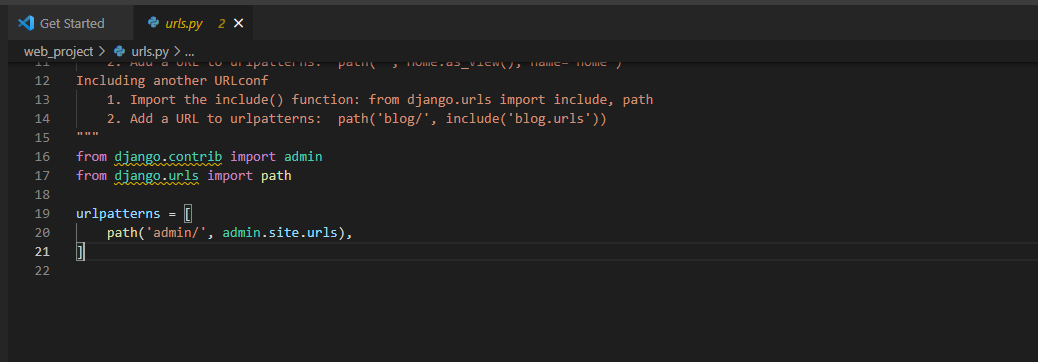Click line number 22 in gutter

[x=42, y=271]
